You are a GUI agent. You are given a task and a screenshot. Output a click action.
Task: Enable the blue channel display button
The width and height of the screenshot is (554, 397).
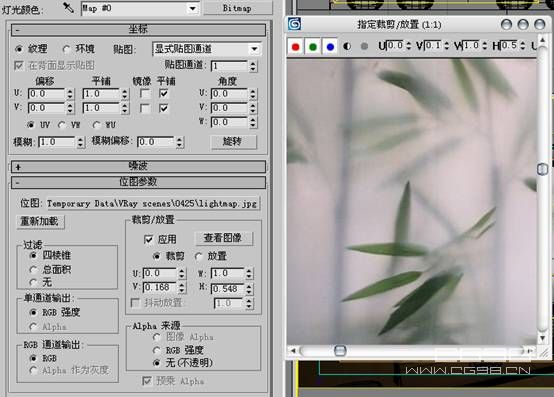coord(330,47)
